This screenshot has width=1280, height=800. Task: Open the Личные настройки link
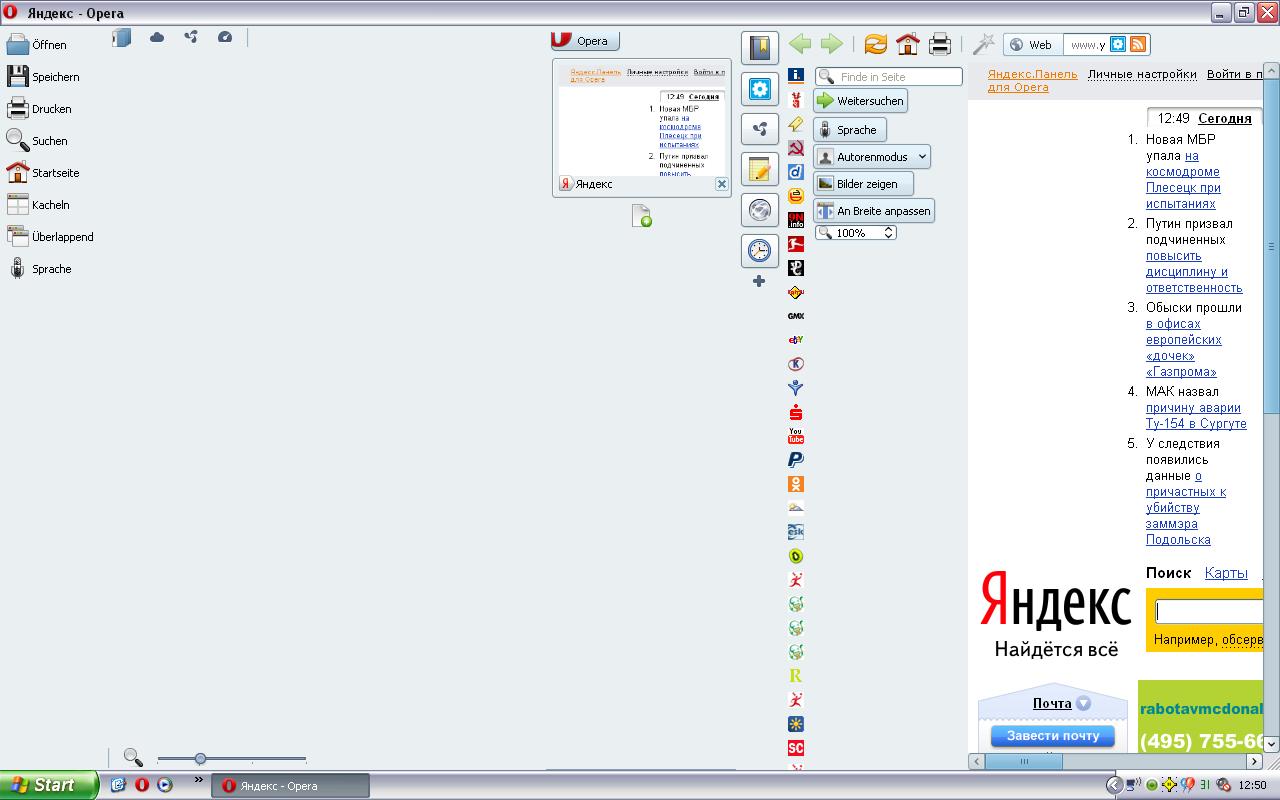pyautogui.click(x=1142, y=74)
